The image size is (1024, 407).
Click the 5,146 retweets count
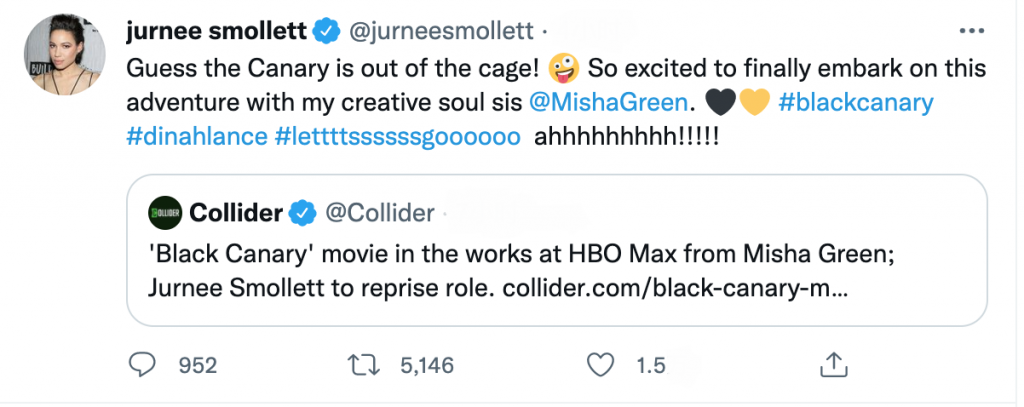pos(427,366)
